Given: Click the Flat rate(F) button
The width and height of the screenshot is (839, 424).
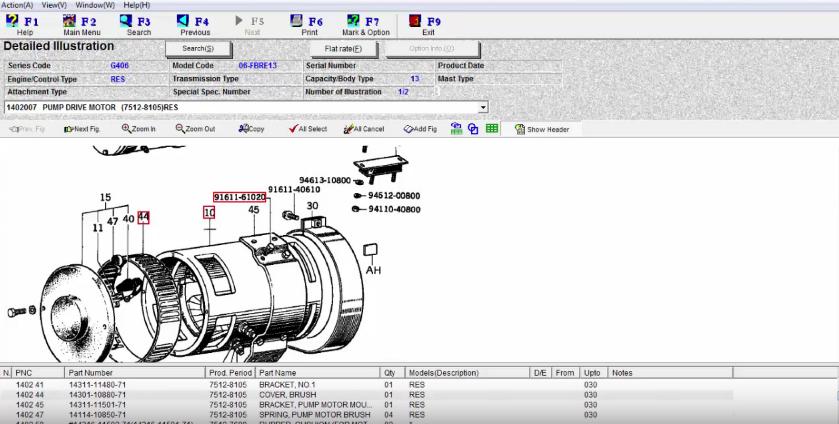Looking at the screenshot, I should click(344, 49).
